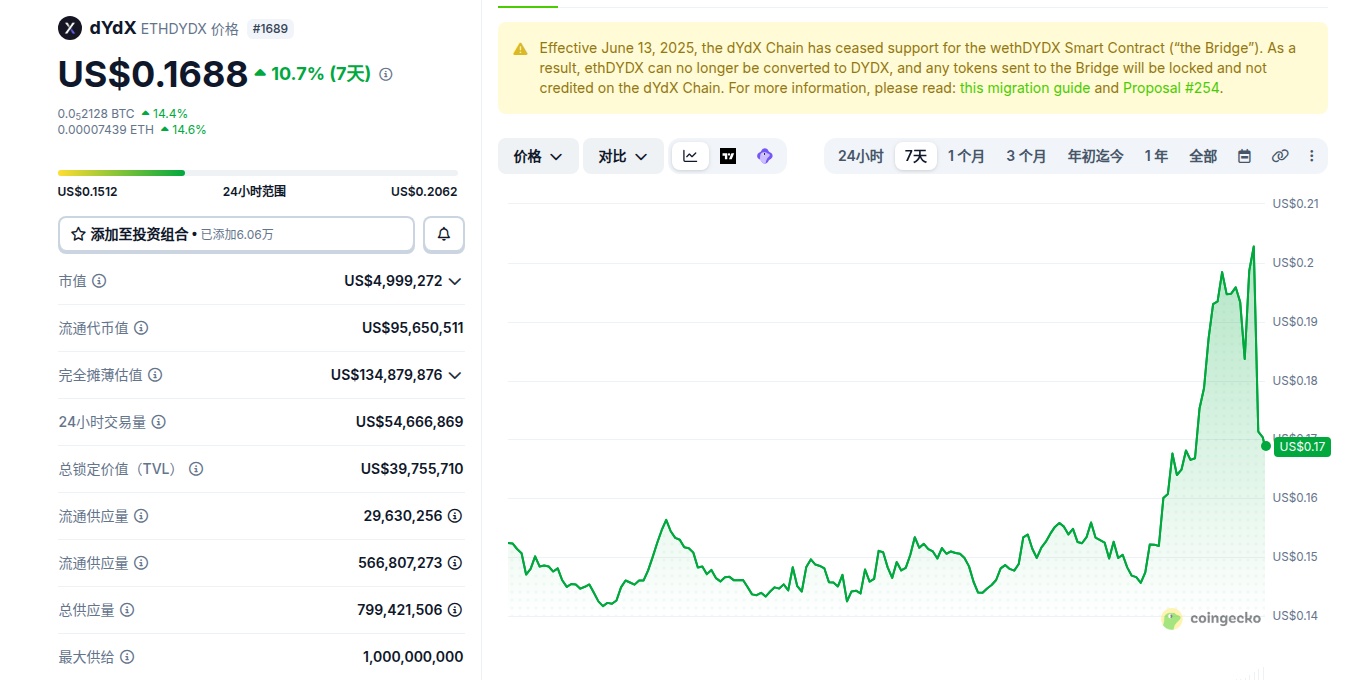Click the US$0.14 y-axis label
Image resolution: width=1360 pixels, height=680 pixels.
point(1295,616)
